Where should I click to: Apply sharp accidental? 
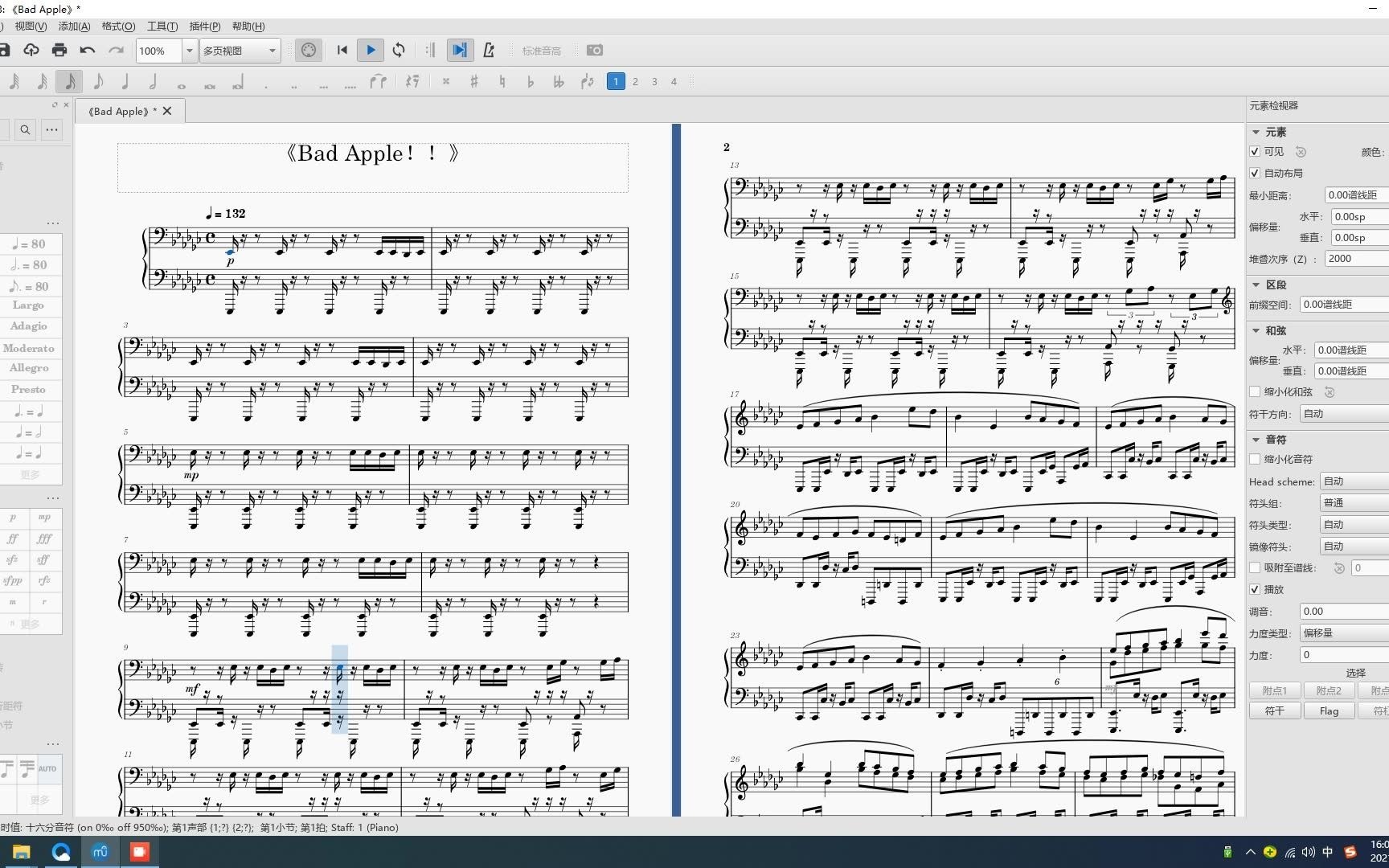(x=474, y=81)
